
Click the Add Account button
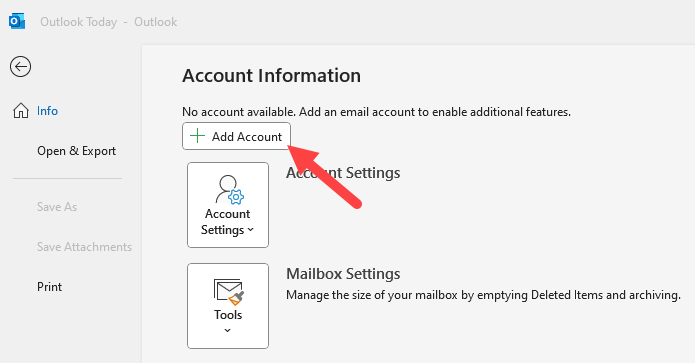pos(236,137)
